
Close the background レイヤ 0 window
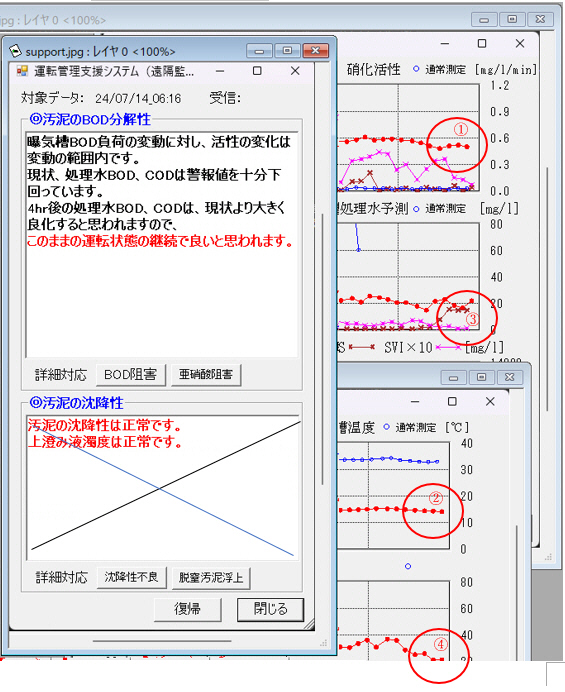(540, 19)
